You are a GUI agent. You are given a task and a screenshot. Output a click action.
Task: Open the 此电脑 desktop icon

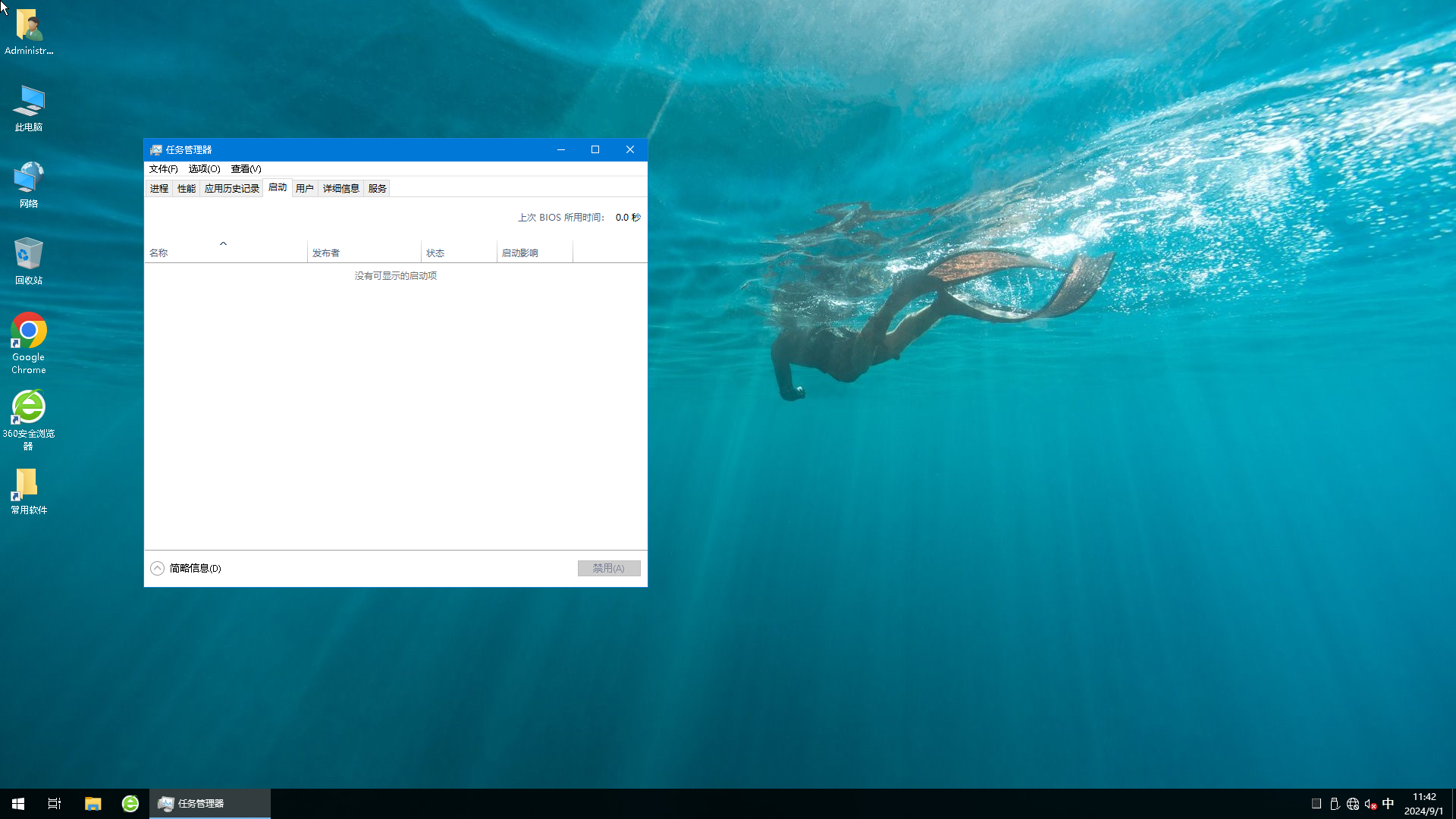[x=29, y=108]
